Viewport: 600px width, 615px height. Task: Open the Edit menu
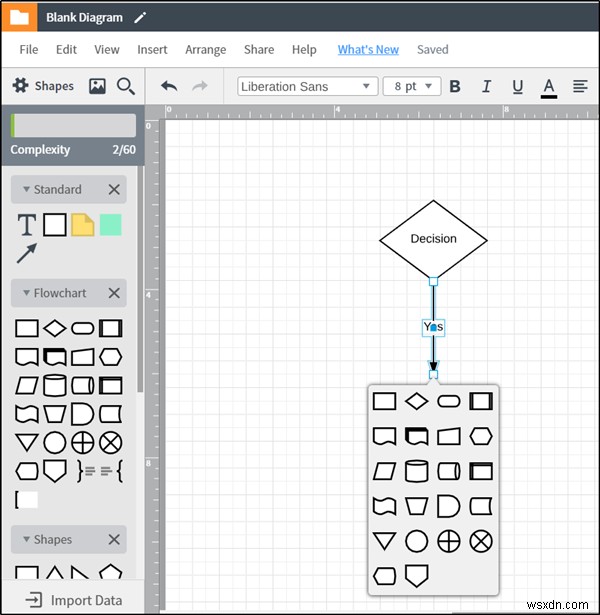click(x=66, y=50)
